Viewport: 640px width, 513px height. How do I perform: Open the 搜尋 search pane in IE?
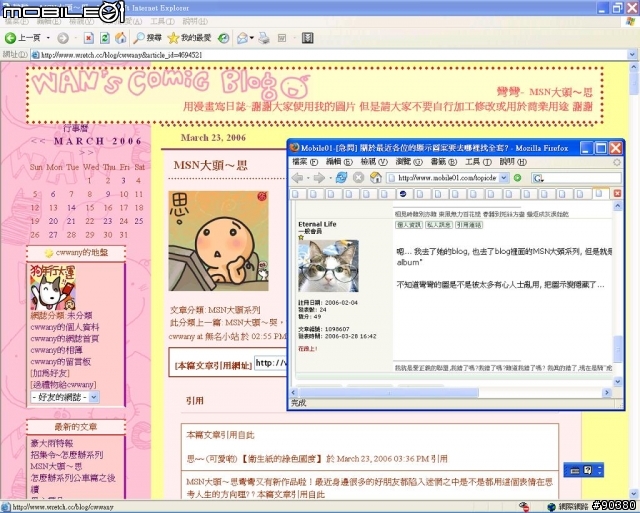tap(148, 38)
